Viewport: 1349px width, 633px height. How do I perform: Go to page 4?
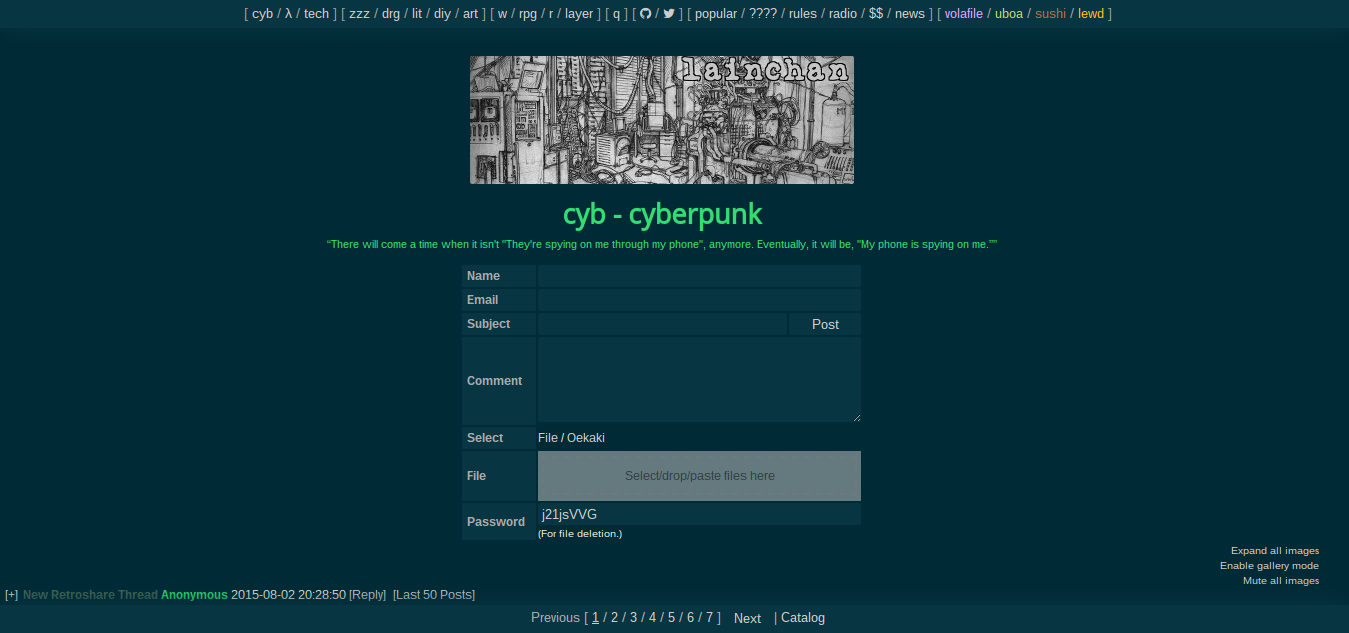pos(652,618)
